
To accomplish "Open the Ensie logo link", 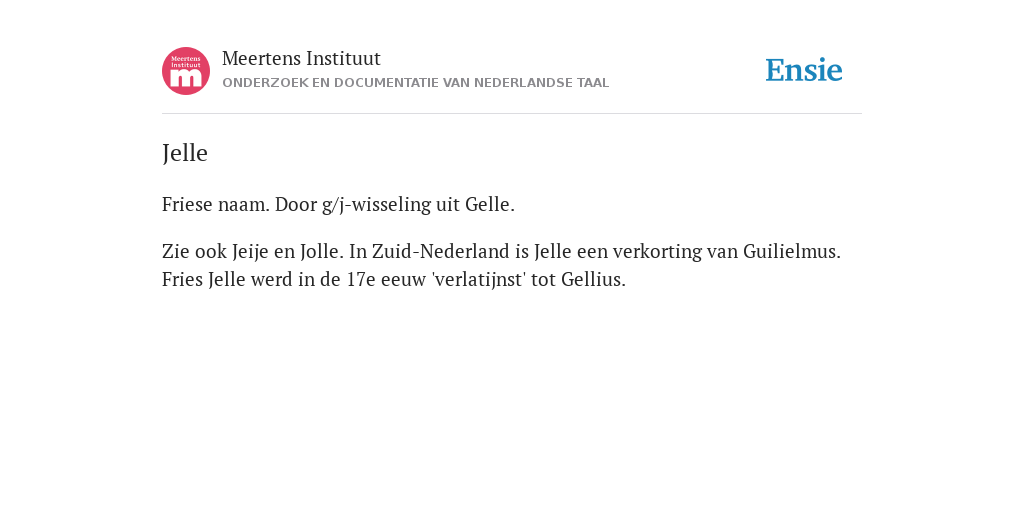I will 804,71.
